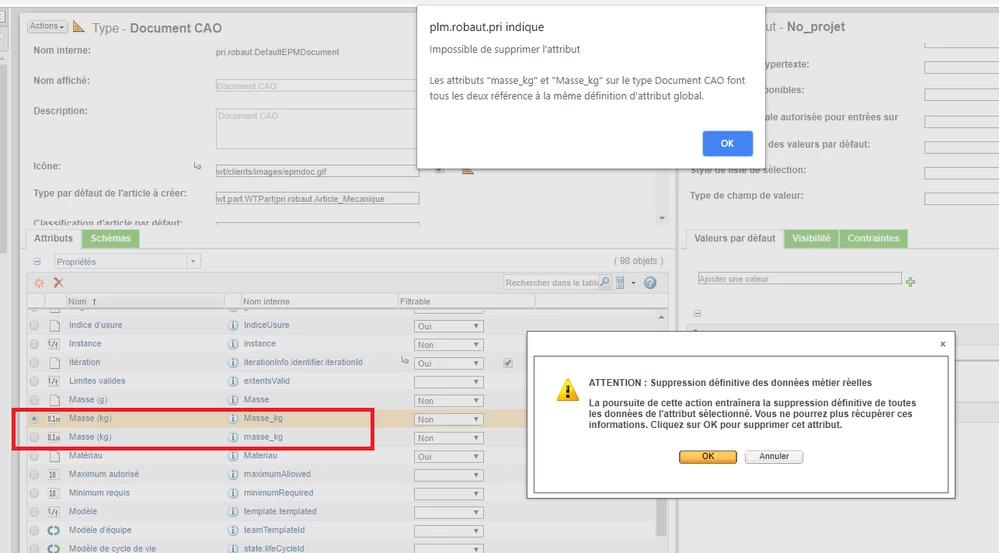
Task: Switch to the Attributs tab
Action: (54, 238)
